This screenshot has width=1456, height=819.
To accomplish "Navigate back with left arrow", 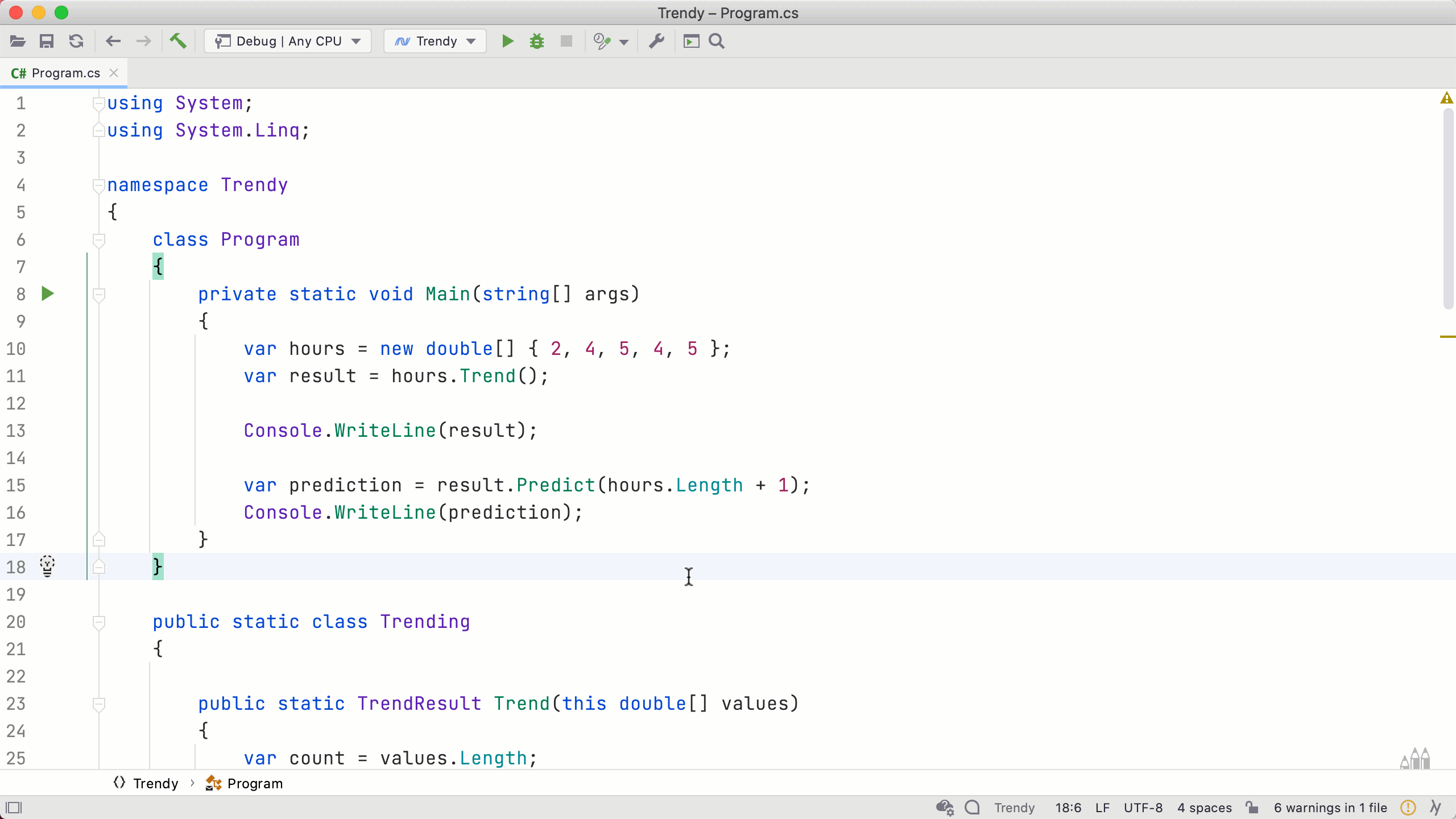I will pos(113,41).
